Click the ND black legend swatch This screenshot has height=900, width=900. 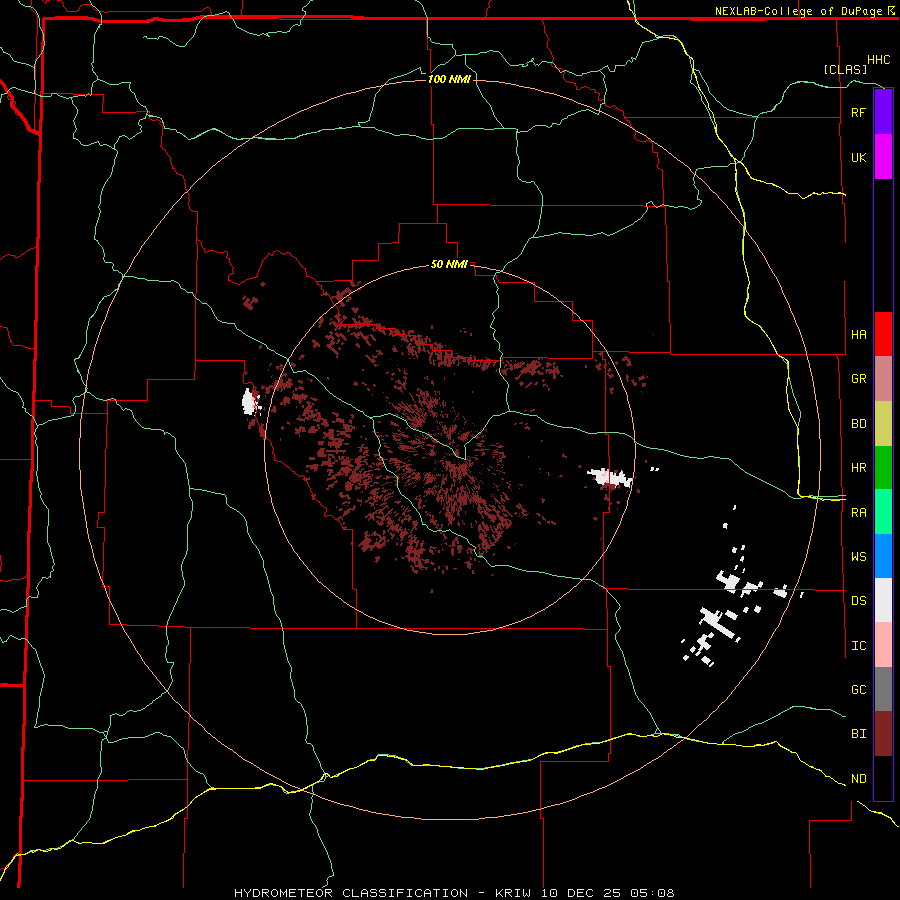883,778
